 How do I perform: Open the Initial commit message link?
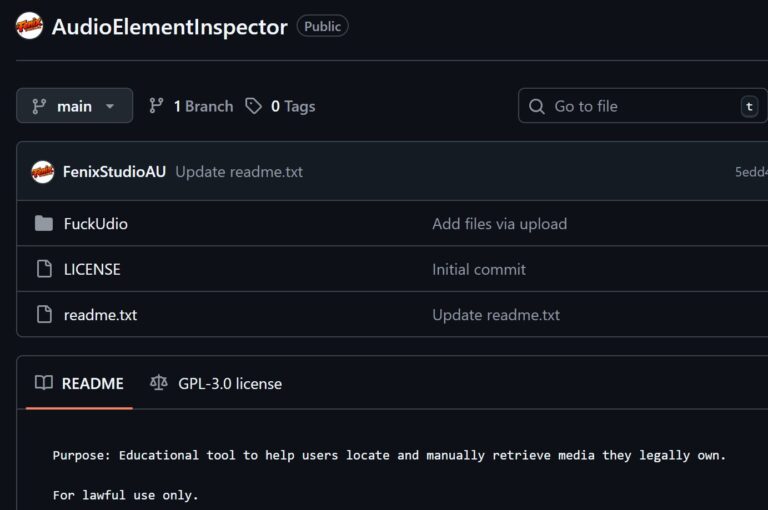click(479, 269)
